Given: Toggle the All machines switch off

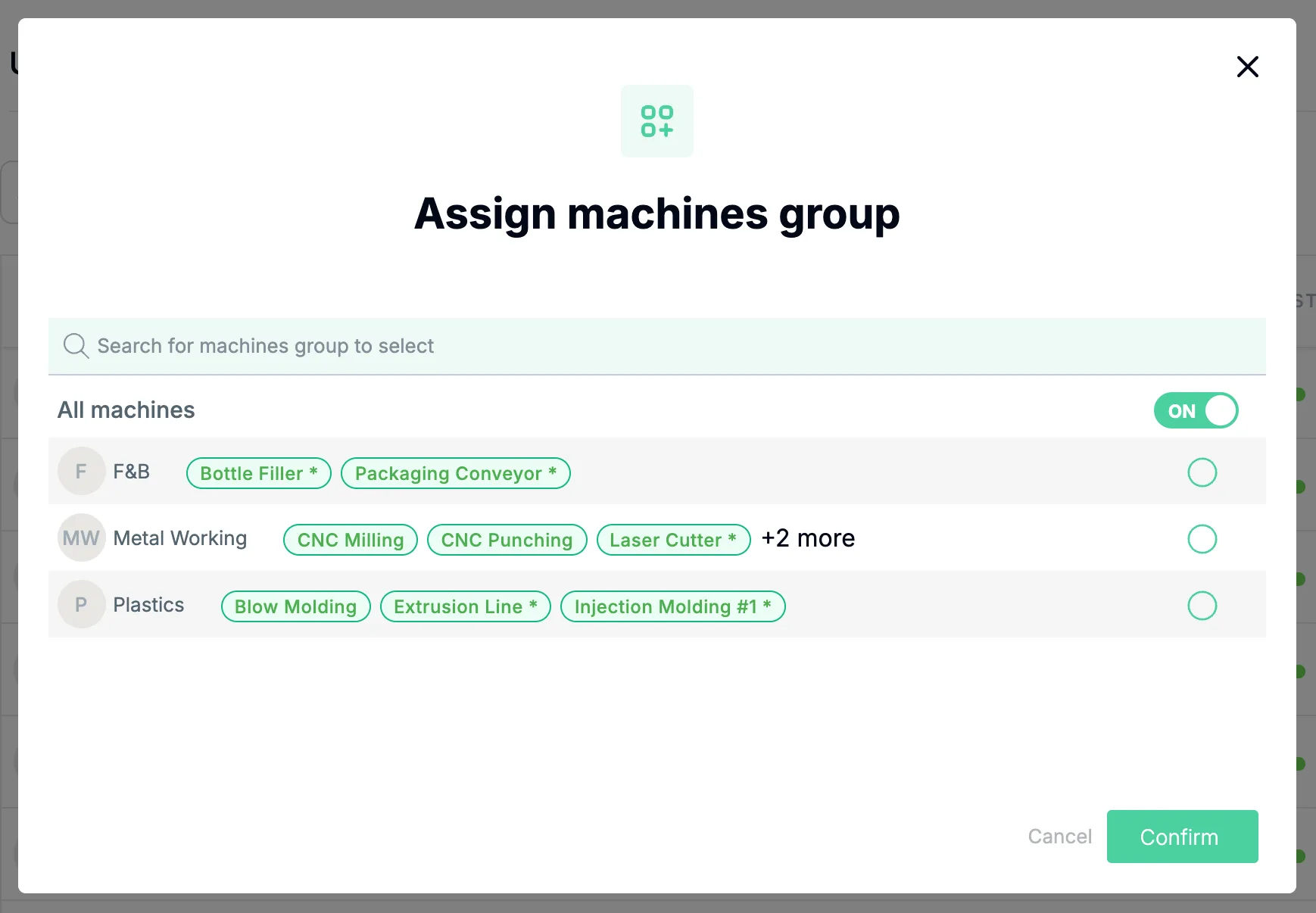Looking at the screenshot, I should click(1196, 410).
